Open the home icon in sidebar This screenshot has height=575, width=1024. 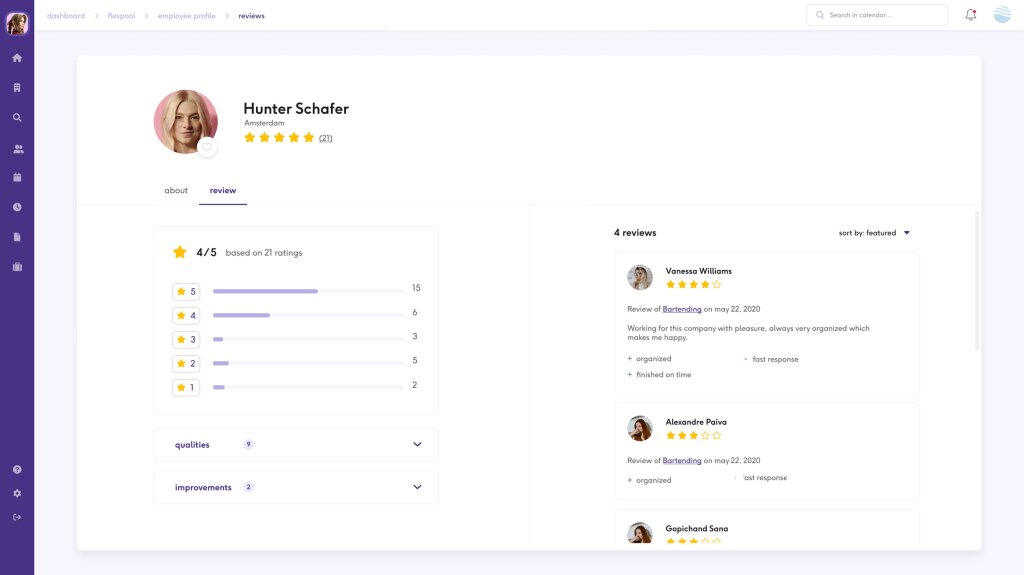[x=17, y=58]
